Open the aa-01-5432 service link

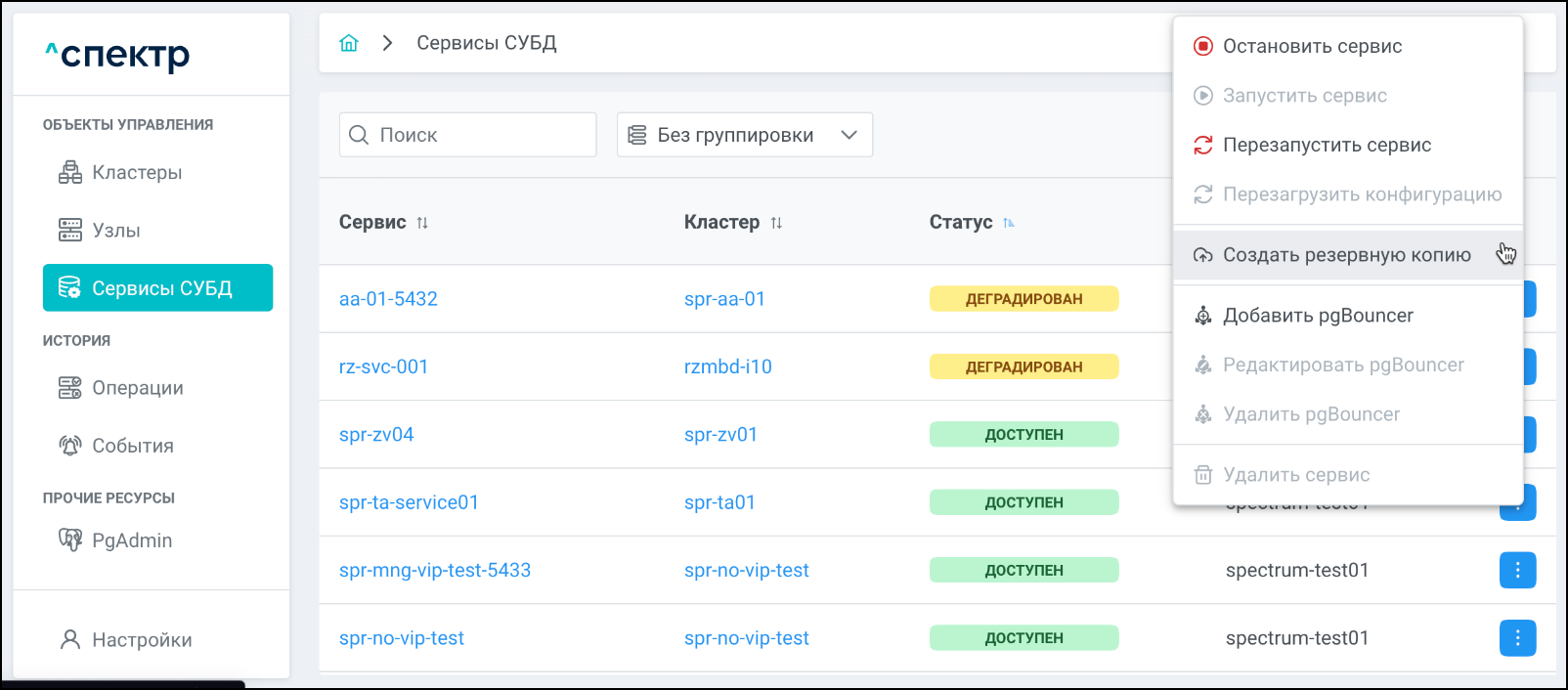[388, 299]
